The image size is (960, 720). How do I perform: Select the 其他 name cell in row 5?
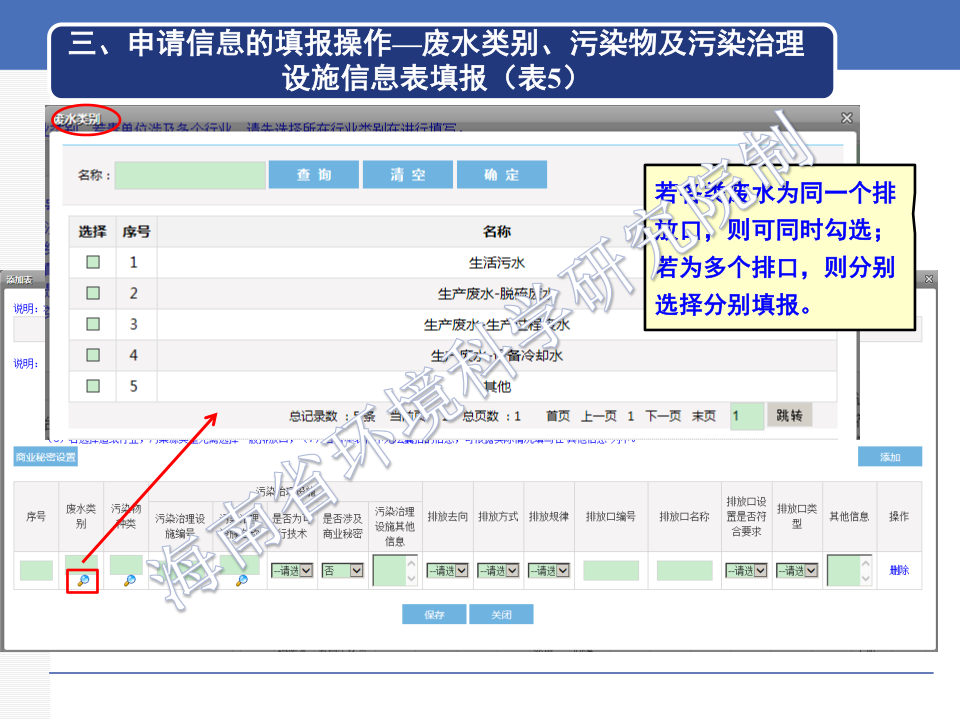[x=497, y=386]
